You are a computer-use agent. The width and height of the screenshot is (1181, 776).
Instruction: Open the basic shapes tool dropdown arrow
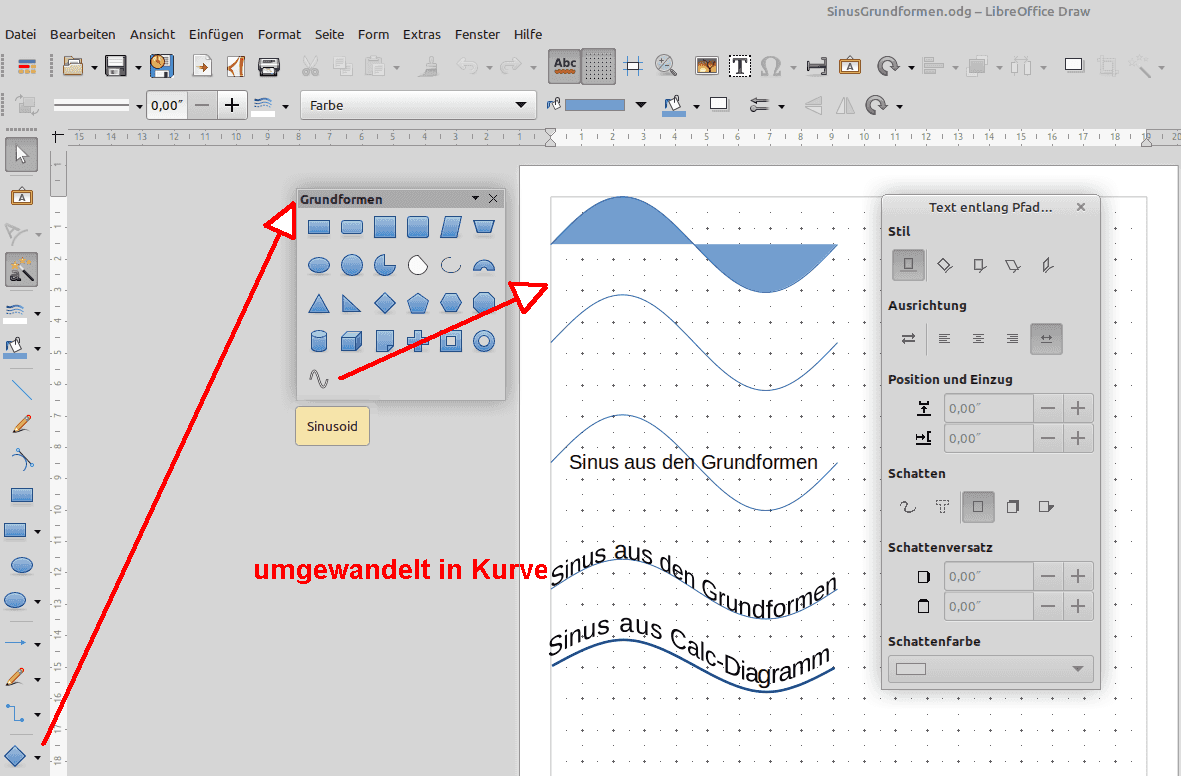[38, 757]
